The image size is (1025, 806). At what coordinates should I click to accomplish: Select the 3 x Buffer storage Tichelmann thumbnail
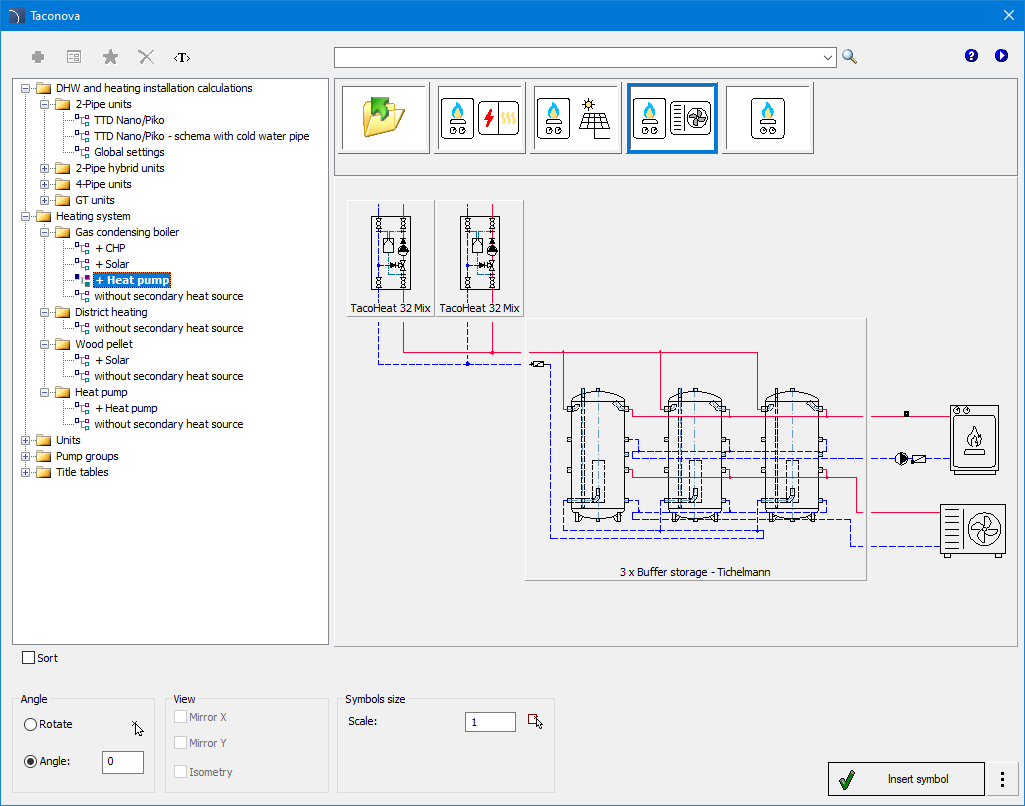pos(695,450)
